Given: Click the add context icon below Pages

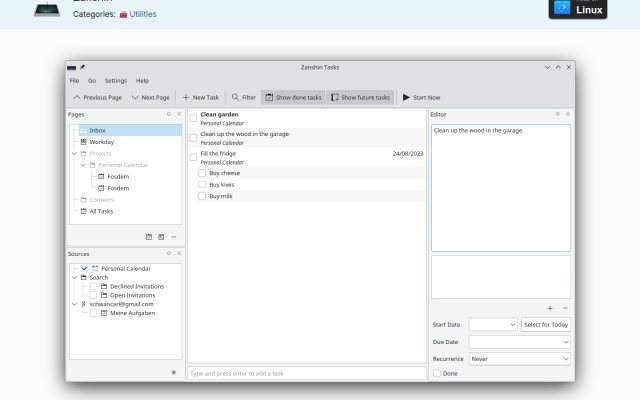Looking at the screenshot, I should pyautogui.click(x=161, y=237).
